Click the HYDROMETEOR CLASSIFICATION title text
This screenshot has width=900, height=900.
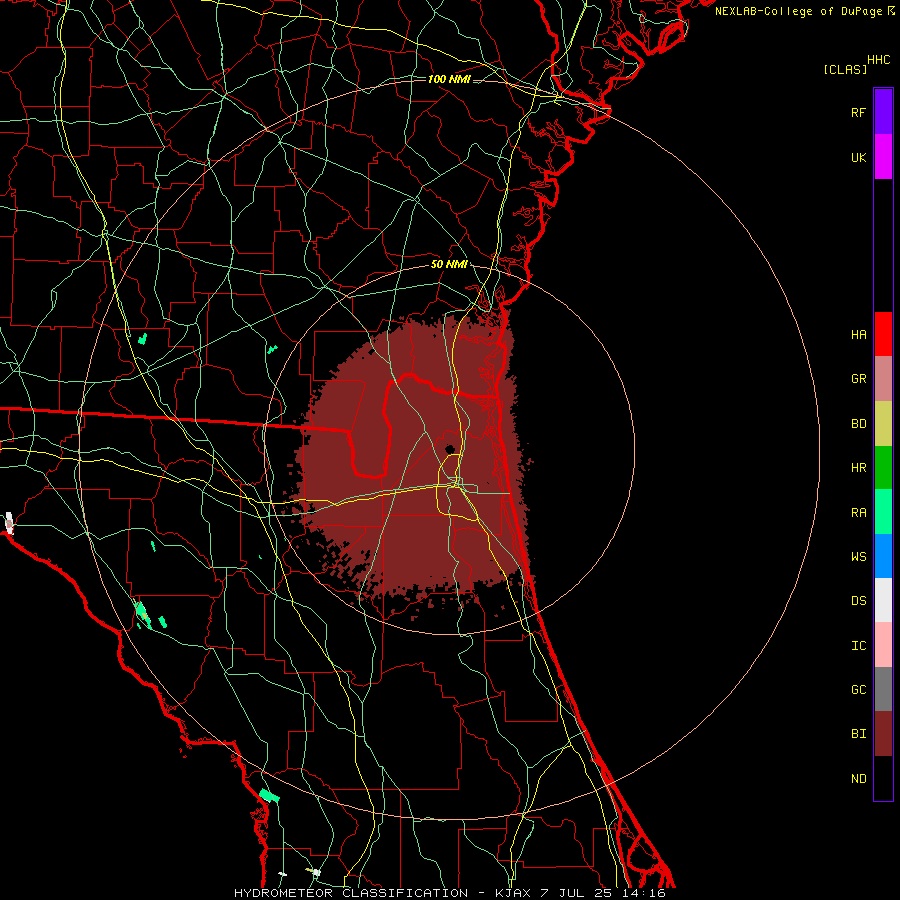351,893
